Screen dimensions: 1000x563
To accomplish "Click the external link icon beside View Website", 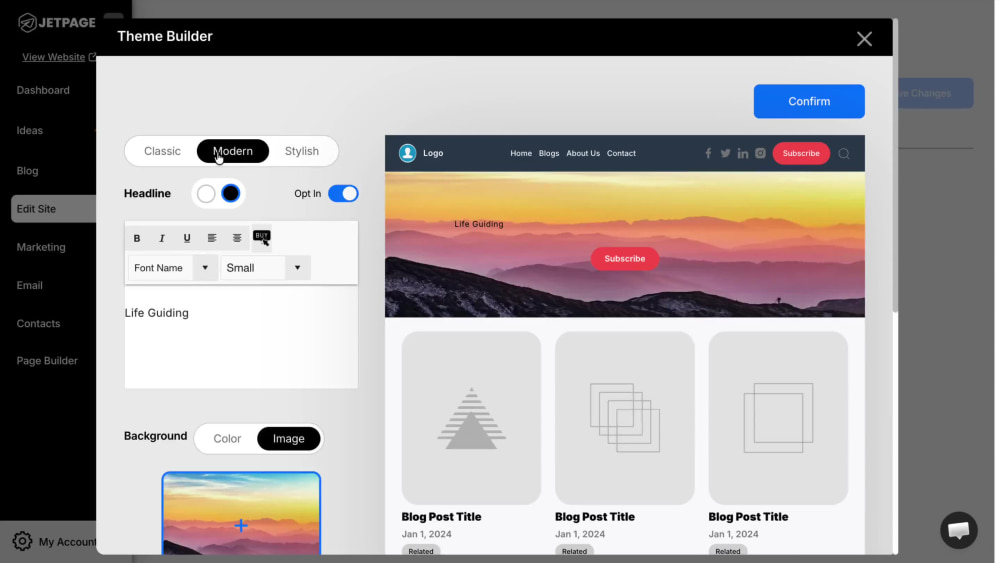I will pyautogui.click(x=92, y=57).
